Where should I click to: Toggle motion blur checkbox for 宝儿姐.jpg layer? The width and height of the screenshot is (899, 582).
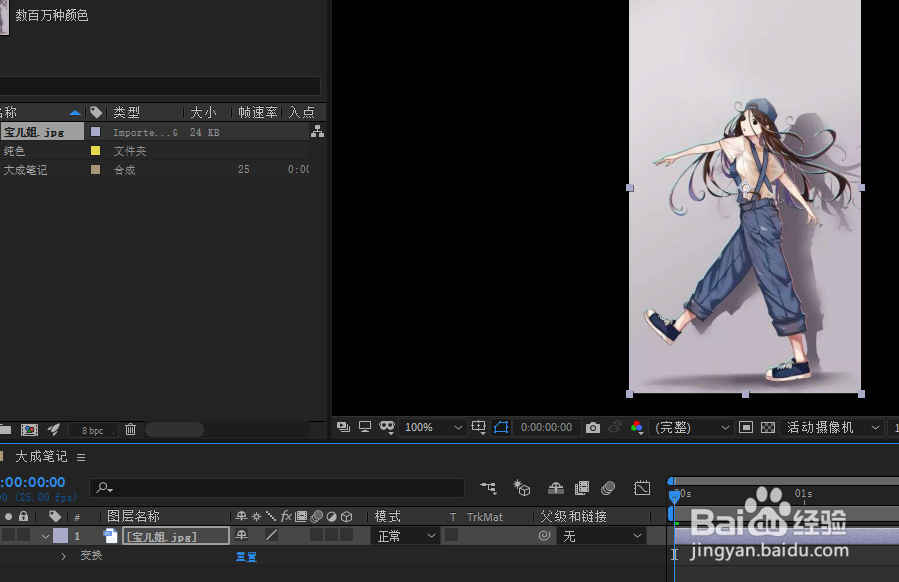316,535
